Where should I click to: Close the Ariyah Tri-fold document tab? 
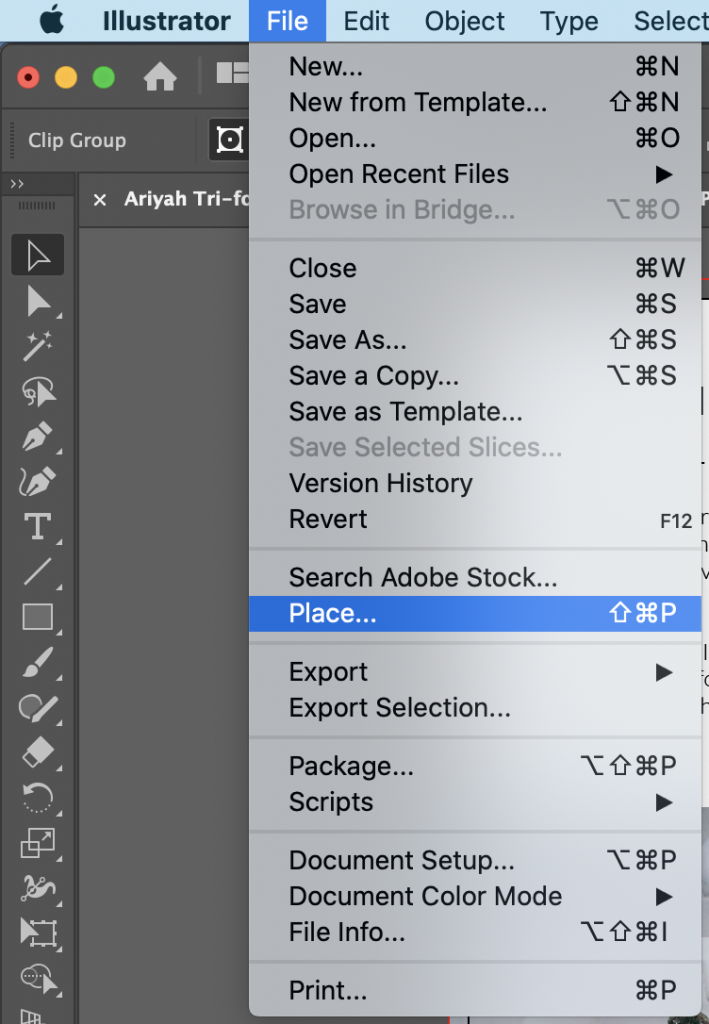pos(100,200)
